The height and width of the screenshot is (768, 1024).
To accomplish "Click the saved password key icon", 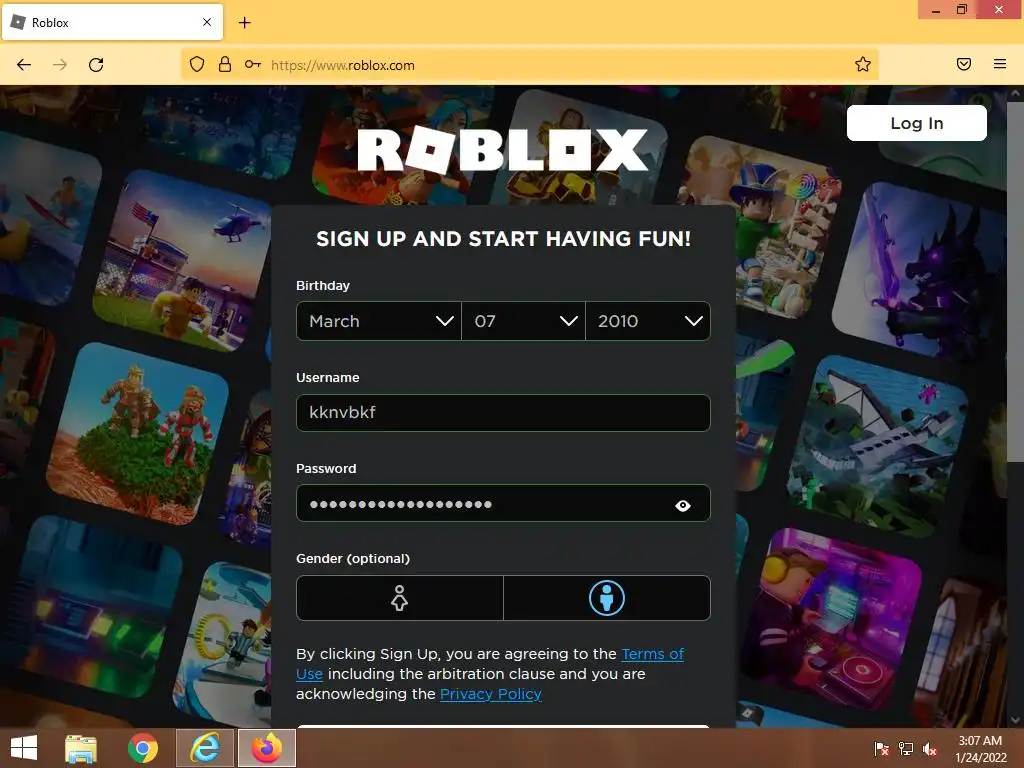I will coord(253,64).
